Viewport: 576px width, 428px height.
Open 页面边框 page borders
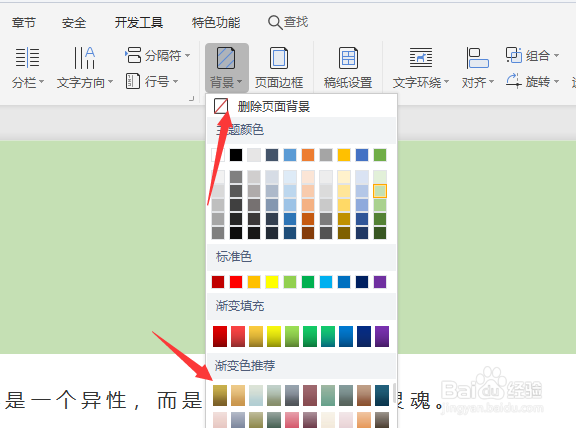tap(279, 68)
